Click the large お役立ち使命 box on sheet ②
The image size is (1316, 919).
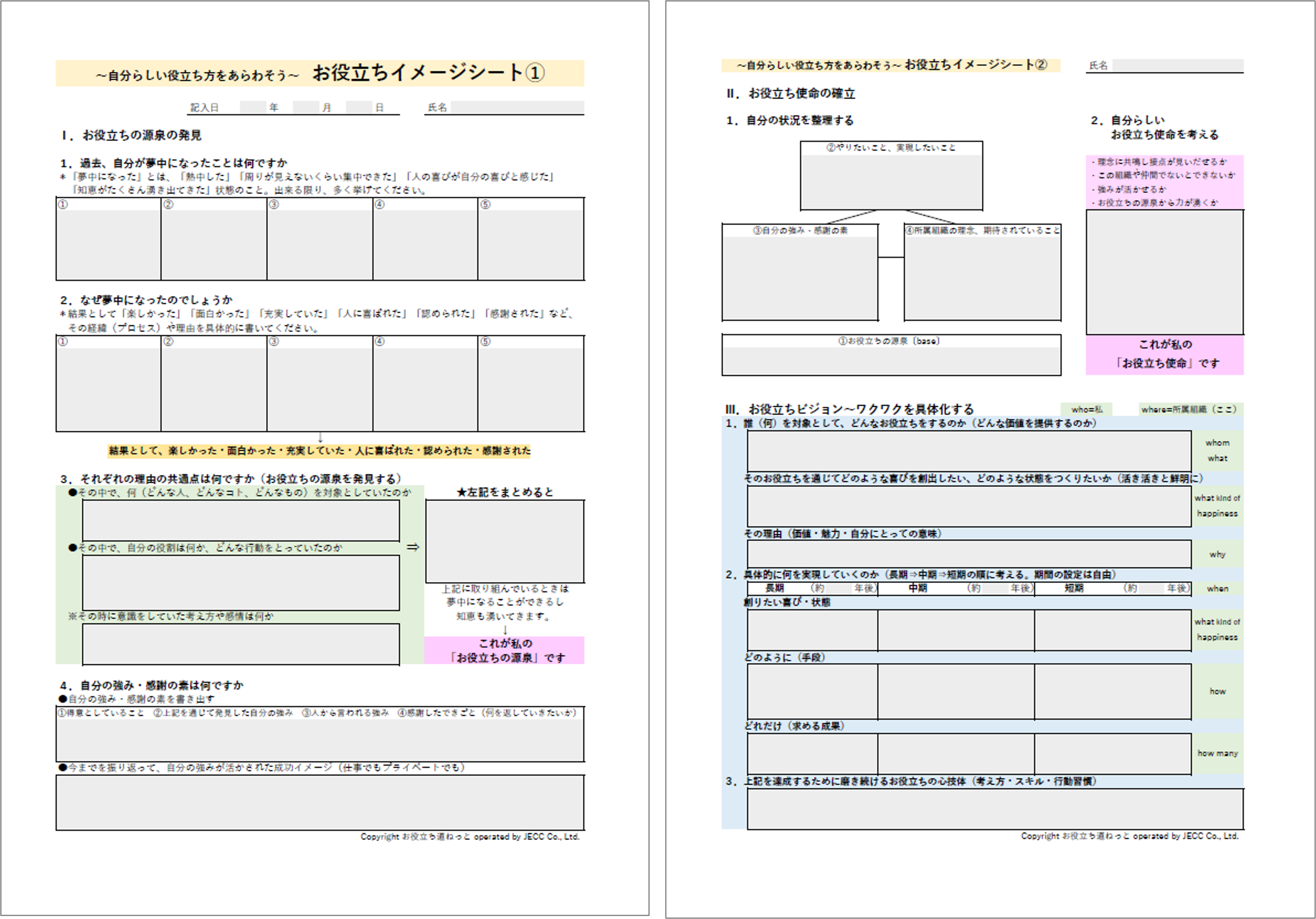1165,272
